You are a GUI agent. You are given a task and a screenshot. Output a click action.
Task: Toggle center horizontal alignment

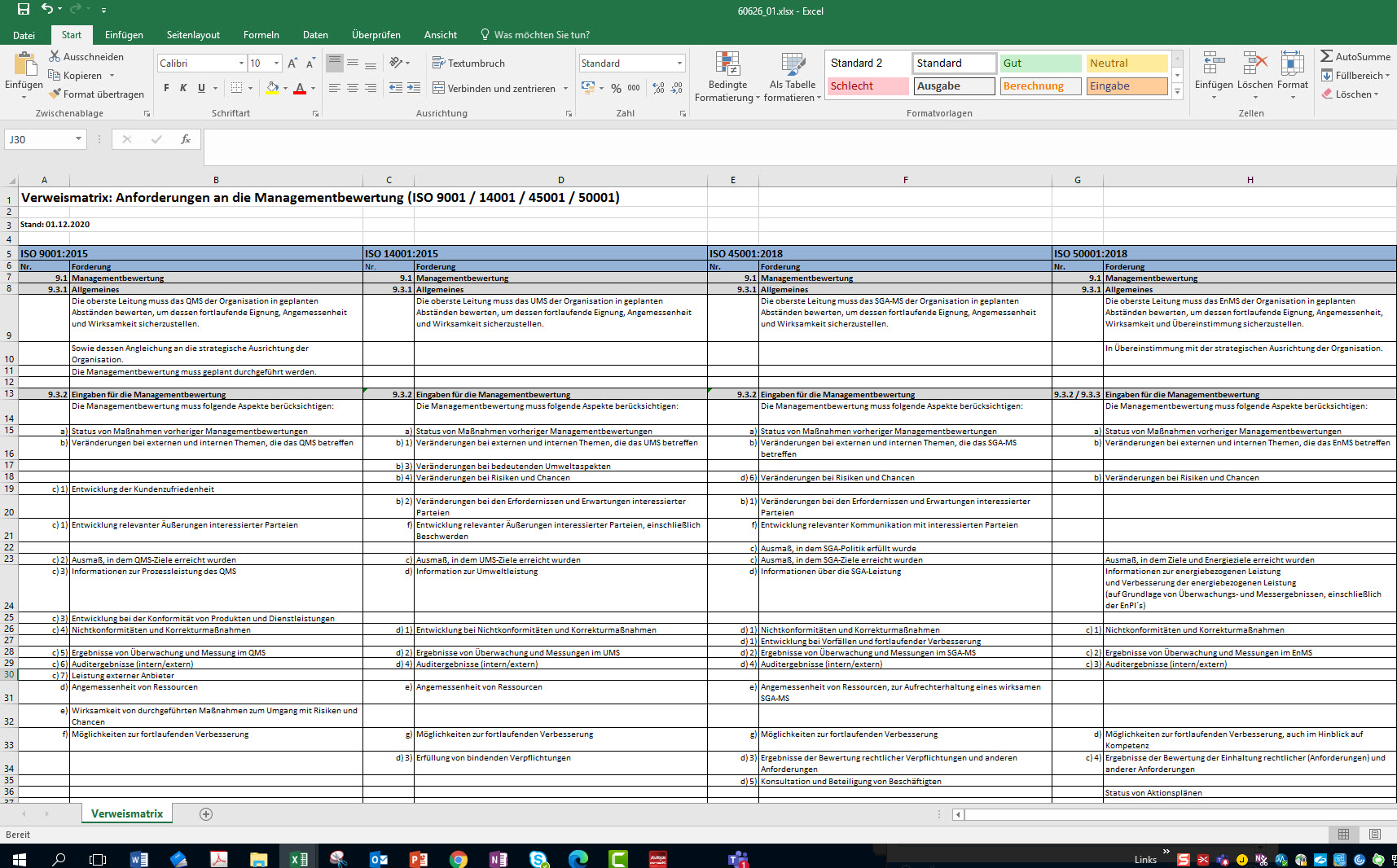tap(353, 88)
